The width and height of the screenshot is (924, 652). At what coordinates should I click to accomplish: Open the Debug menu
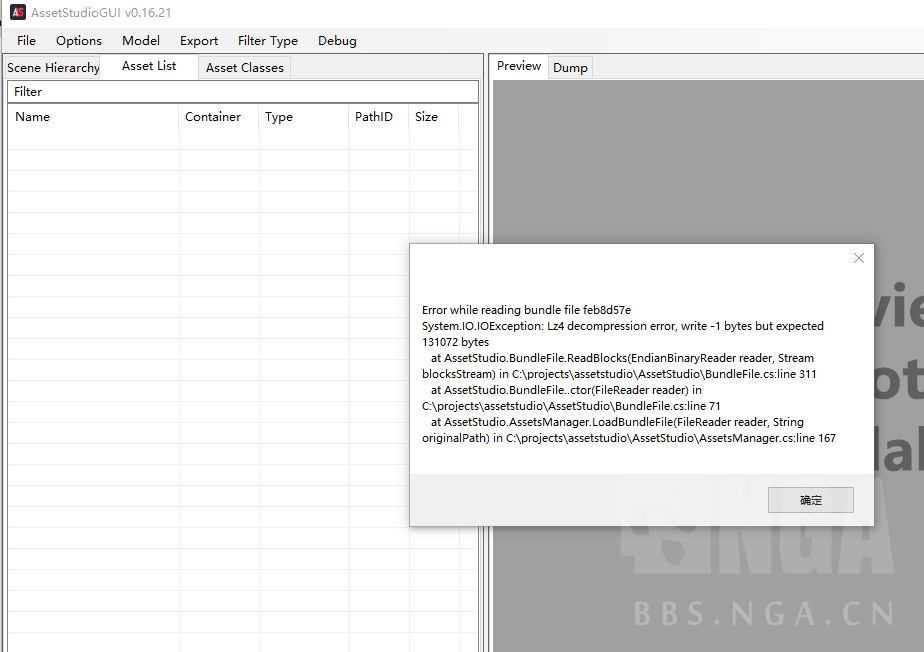click(x=337, y=41)
